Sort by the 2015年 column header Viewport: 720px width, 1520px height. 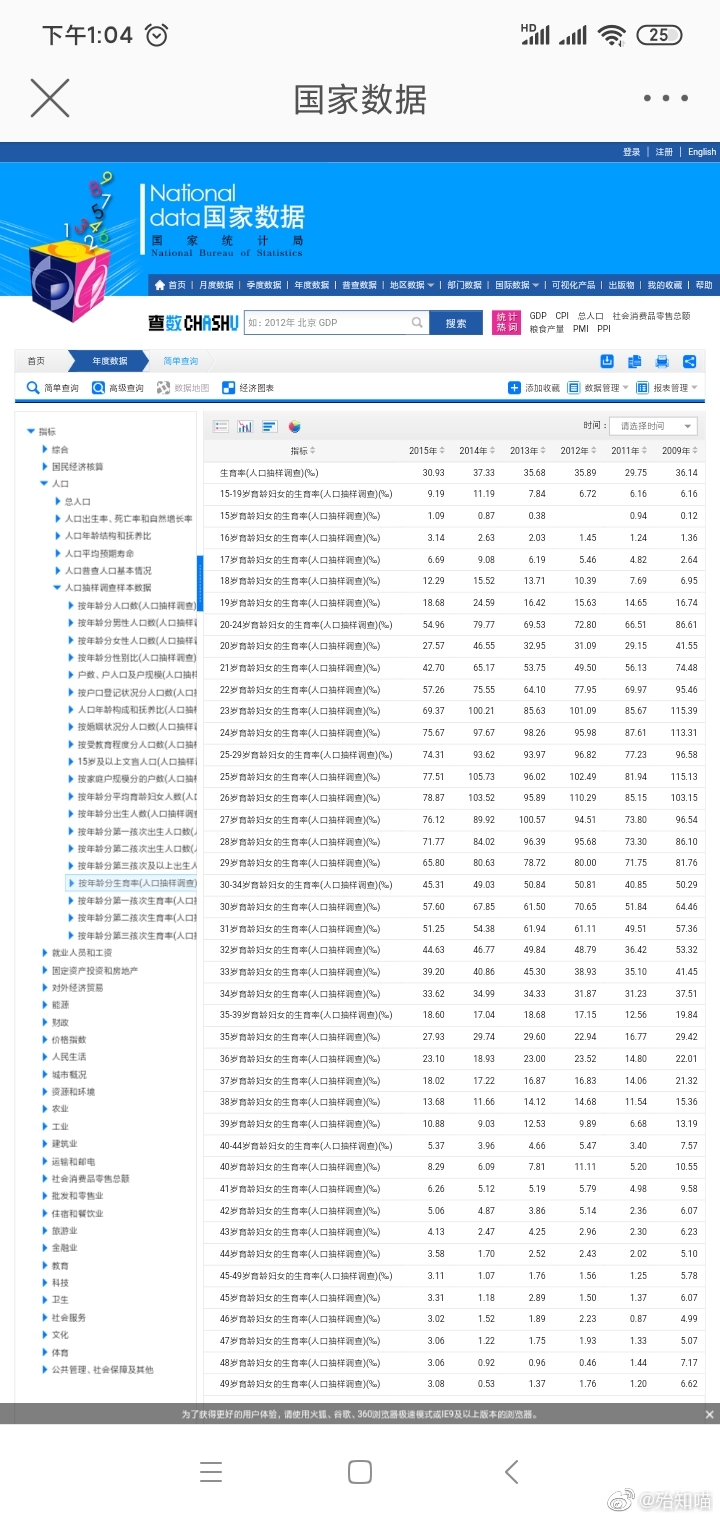tap(426, 451)
